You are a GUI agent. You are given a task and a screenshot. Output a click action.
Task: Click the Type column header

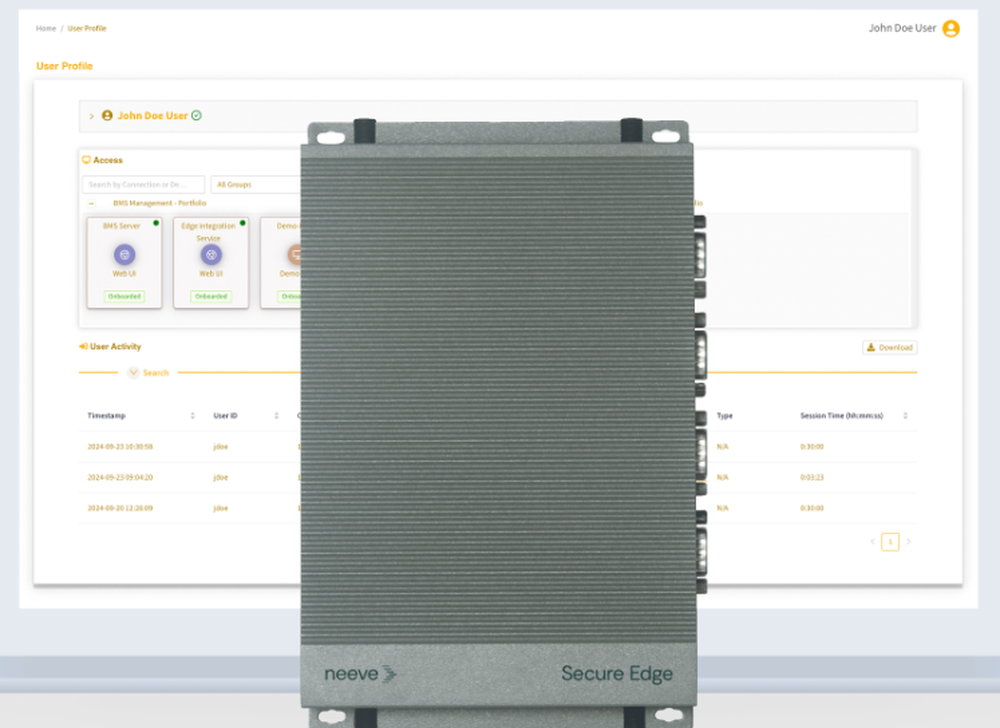coord(724,416)
